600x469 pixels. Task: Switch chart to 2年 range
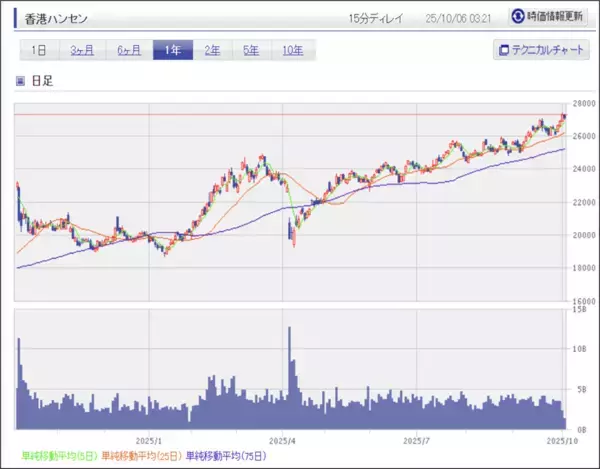click(213, 50)
